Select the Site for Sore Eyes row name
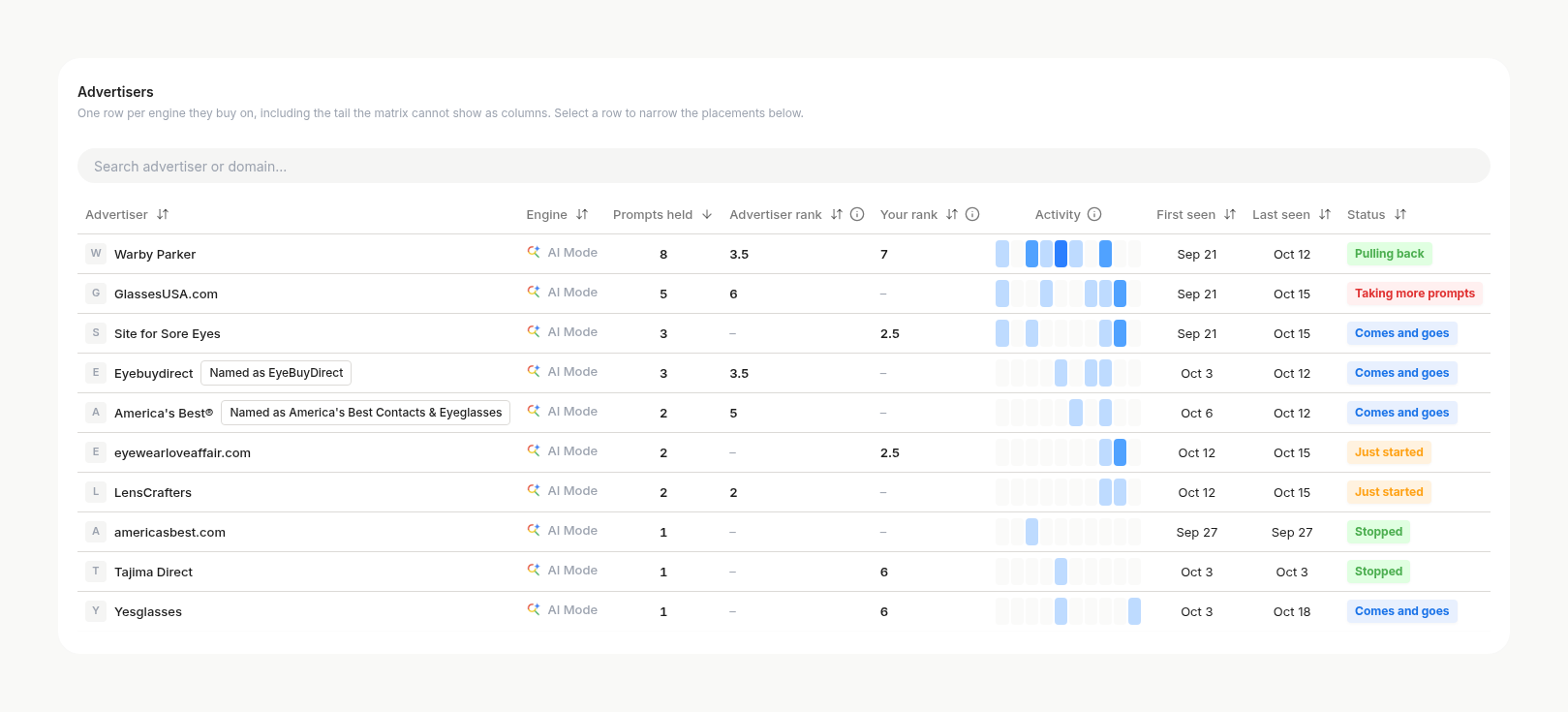Image resolution: width=1568 pixels, height=712 pixels. [x=168, y=334]
